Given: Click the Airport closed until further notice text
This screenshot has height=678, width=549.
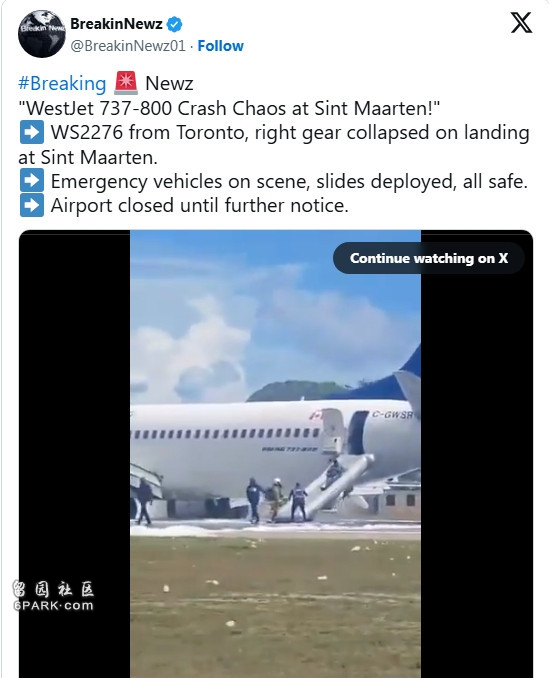Looking at the screenshot, I should point(199,205).
